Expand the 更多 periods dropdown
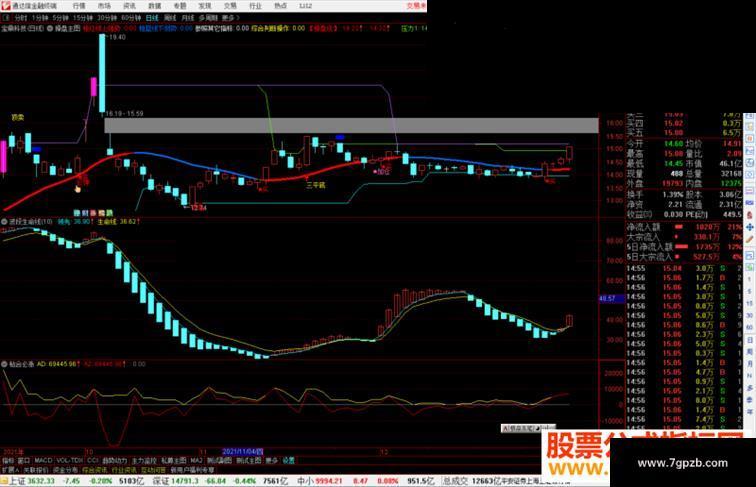Screen dimensions: 756x487 point(230,18)
